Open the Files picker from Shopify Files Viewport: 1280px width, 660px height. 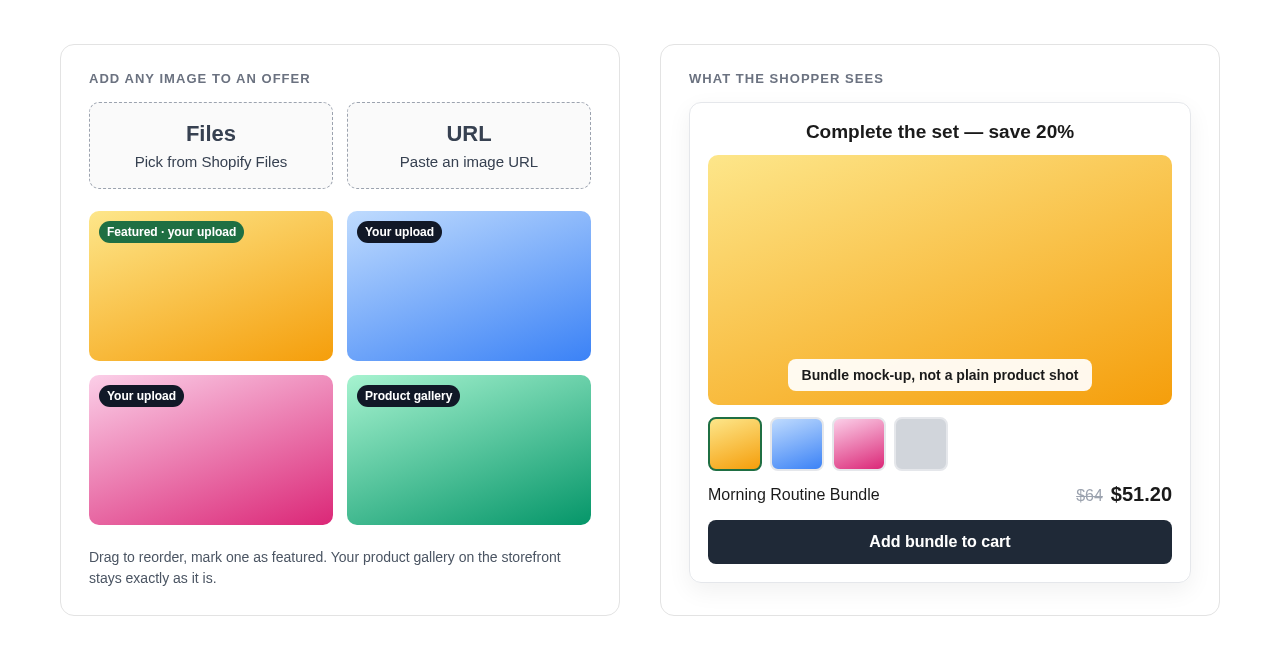pos(211,146)
